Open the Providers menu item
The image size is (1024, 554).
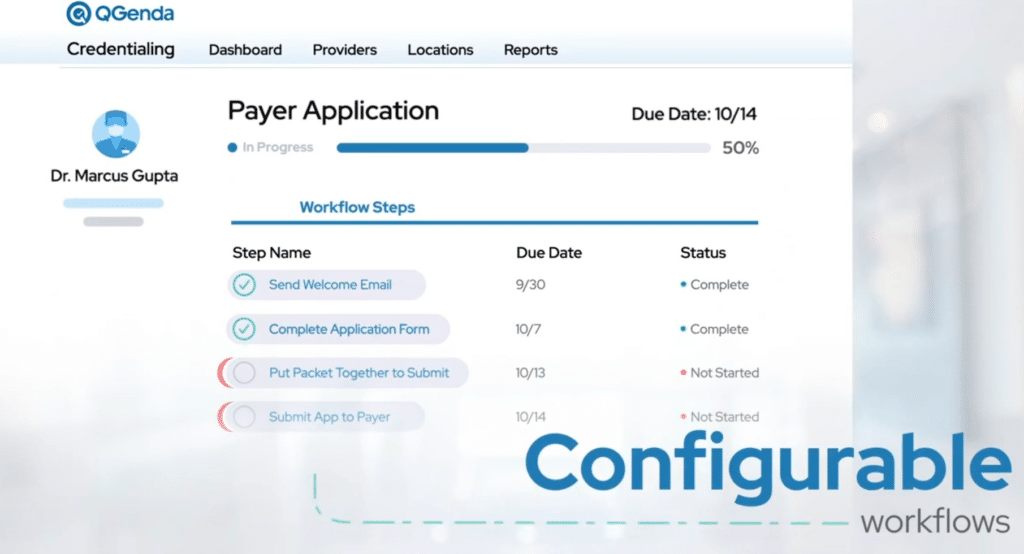point(344,50)
